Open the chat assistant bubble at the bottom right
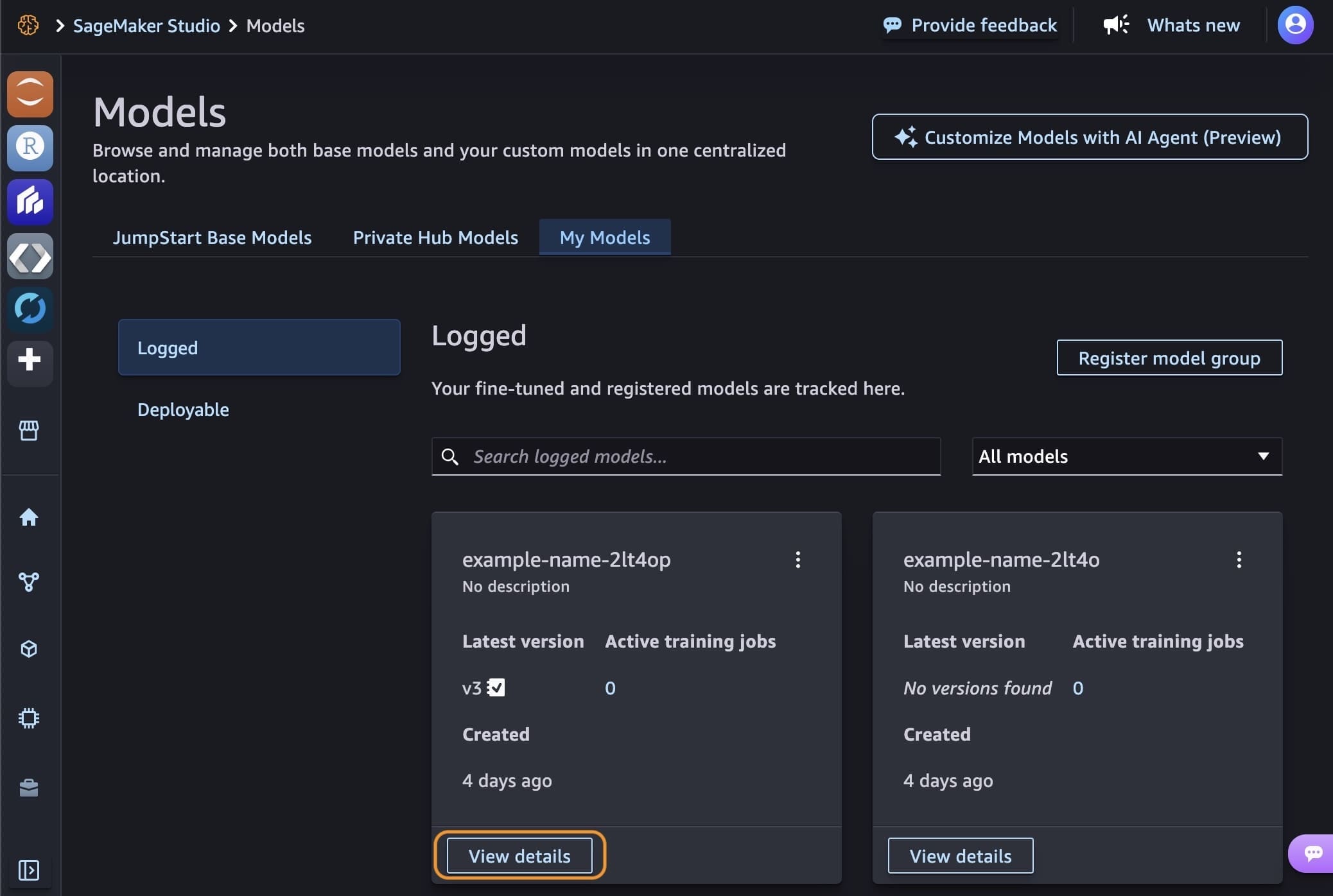The image size is (1333, 896). point(1312,853)
